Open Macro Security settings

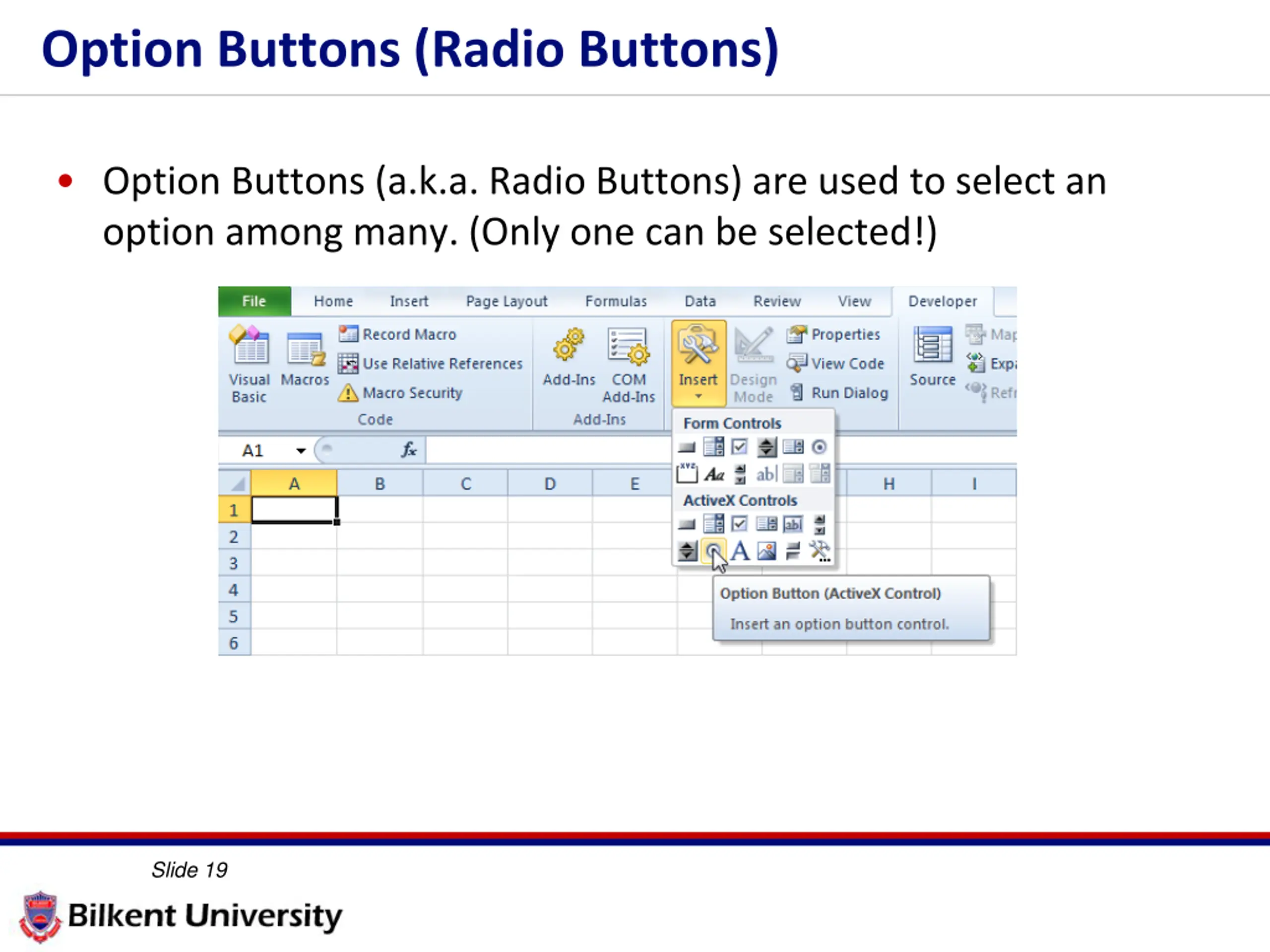(x=399, y=393)
